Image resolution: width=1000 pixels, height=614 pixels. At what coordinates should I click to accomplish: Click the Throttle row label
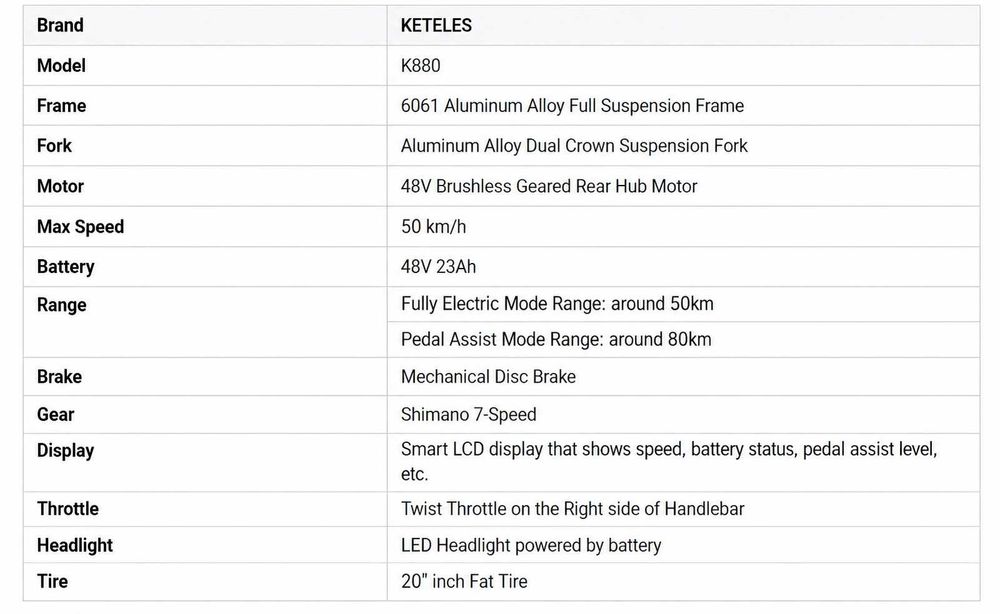point(68,509)
